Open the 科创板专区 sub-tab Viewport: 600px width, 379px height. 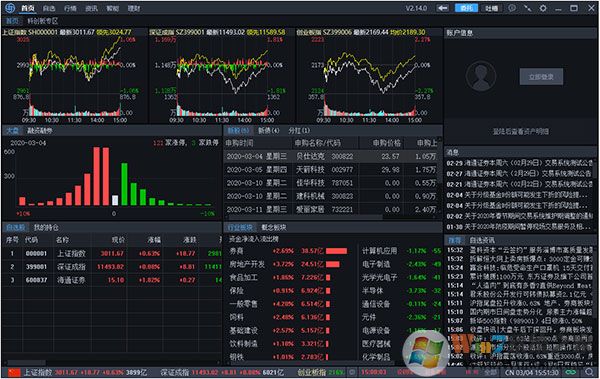pos(42,21)
